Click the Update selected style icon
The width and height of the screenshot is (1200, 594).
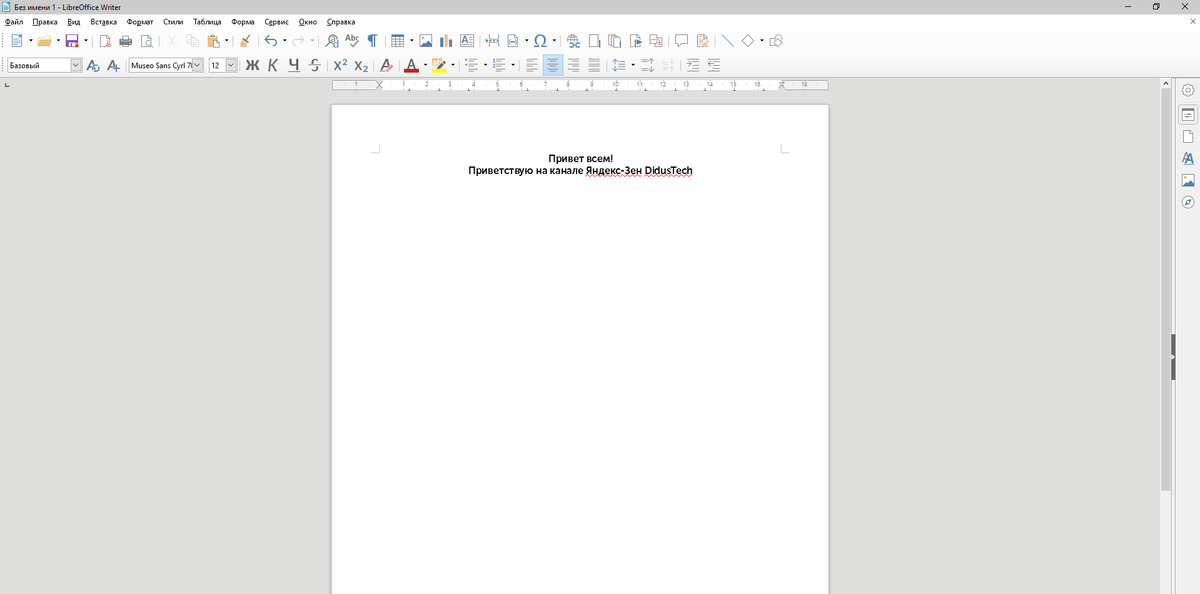93,65
